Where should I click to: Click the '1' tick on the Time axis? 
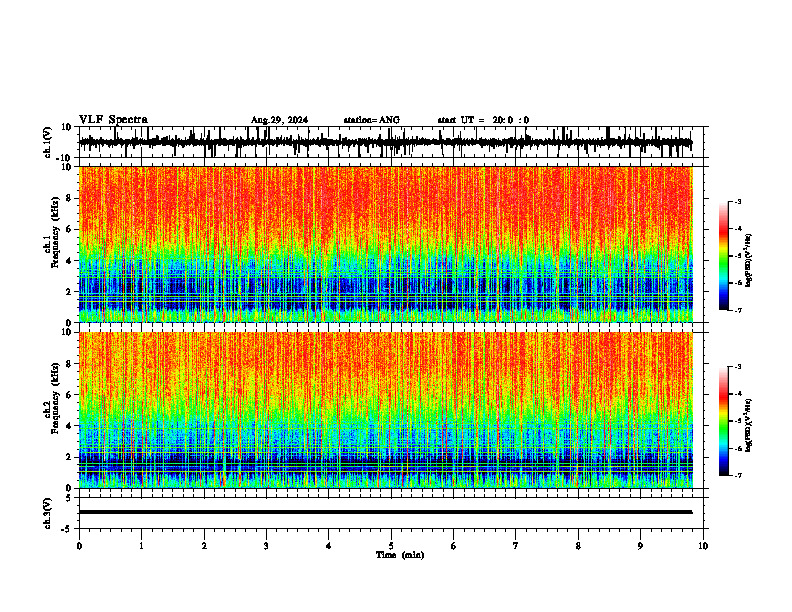pos(141,546)
